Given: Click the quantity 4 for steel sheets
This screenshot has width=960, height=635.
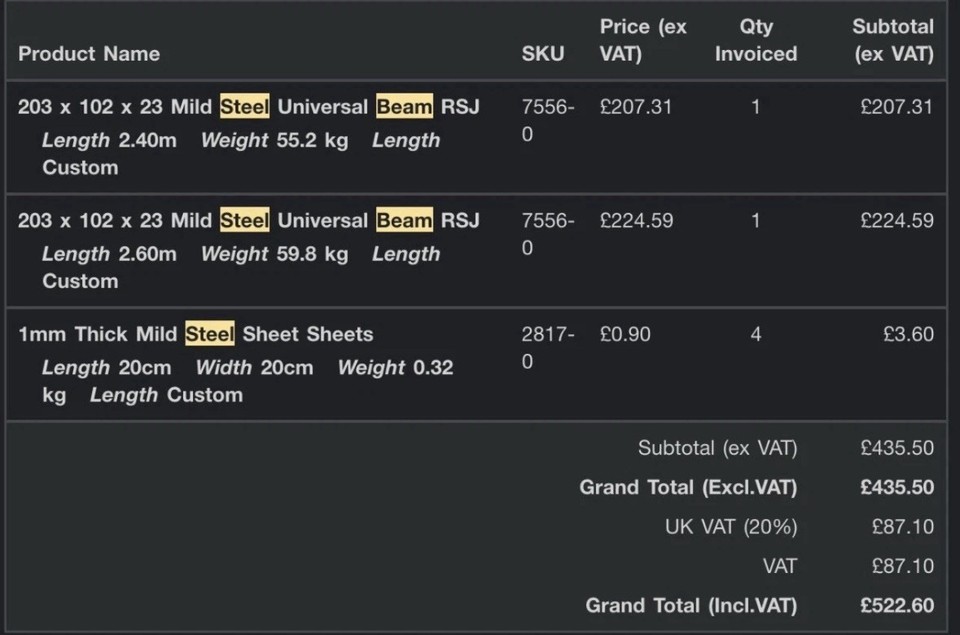Looking at the screenshot, I should (x=756, y=334).
